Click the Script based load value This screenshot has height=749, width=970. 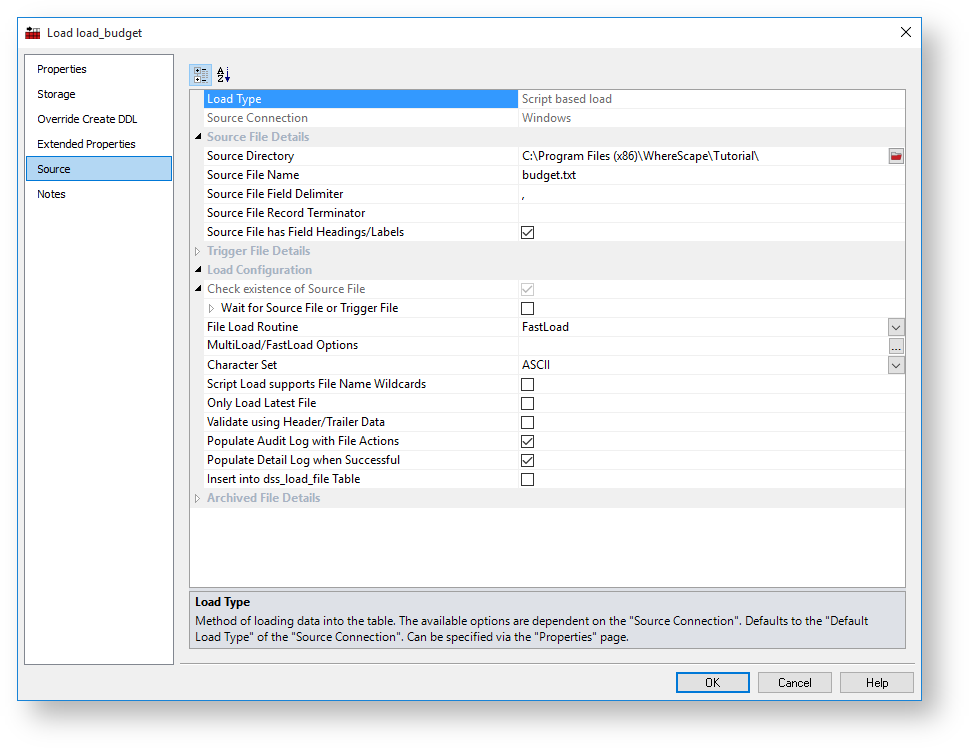coord(567,99)
